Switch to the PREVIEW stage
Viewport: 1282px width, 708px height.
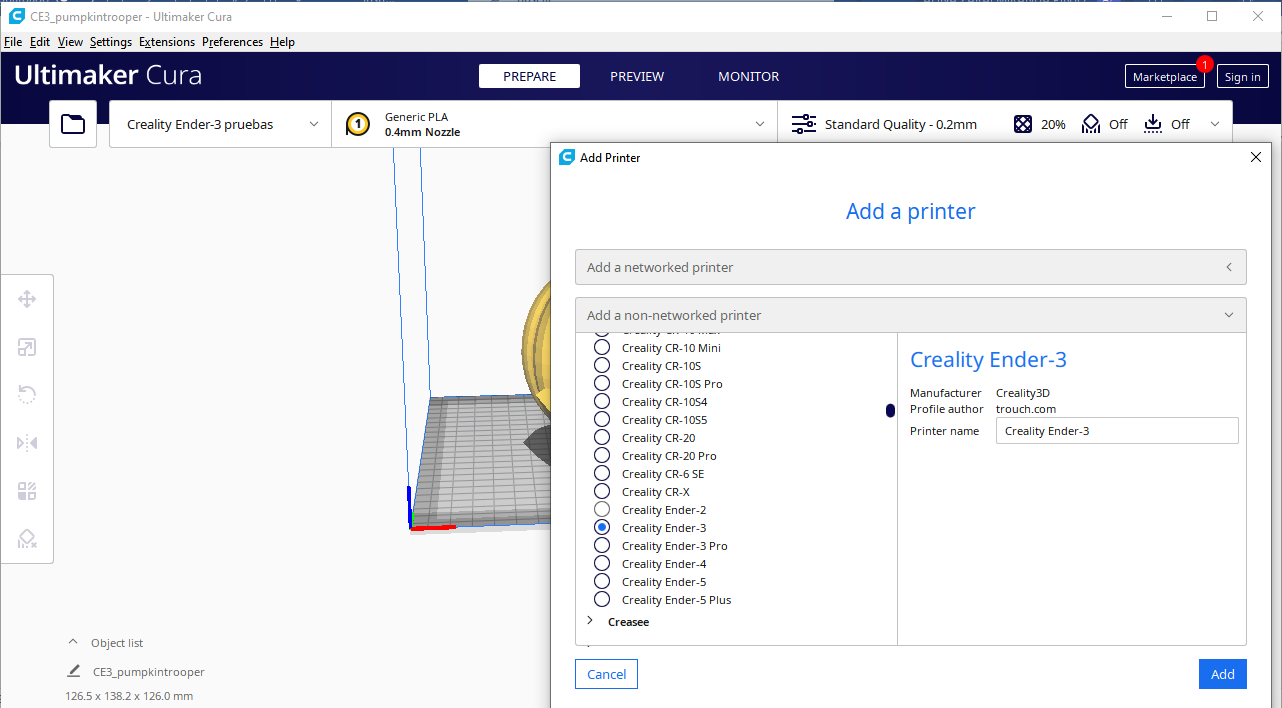point(637,77)
